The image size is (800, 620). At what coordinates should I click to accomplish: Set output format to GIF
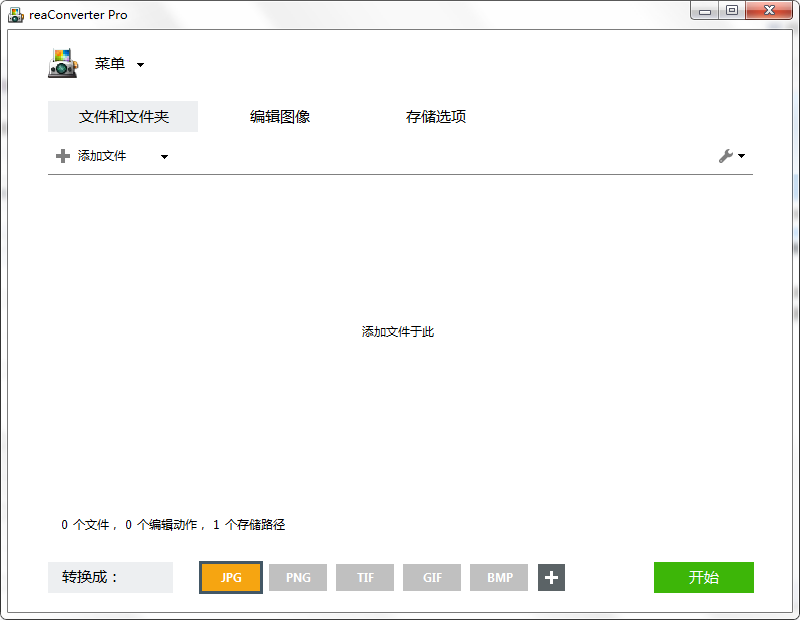[x=432, y=578]
